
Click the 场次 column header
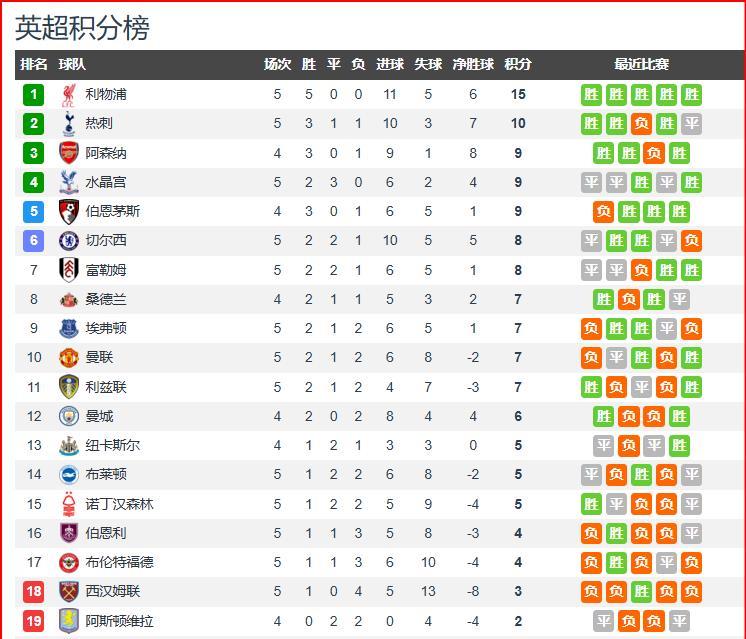277,64
